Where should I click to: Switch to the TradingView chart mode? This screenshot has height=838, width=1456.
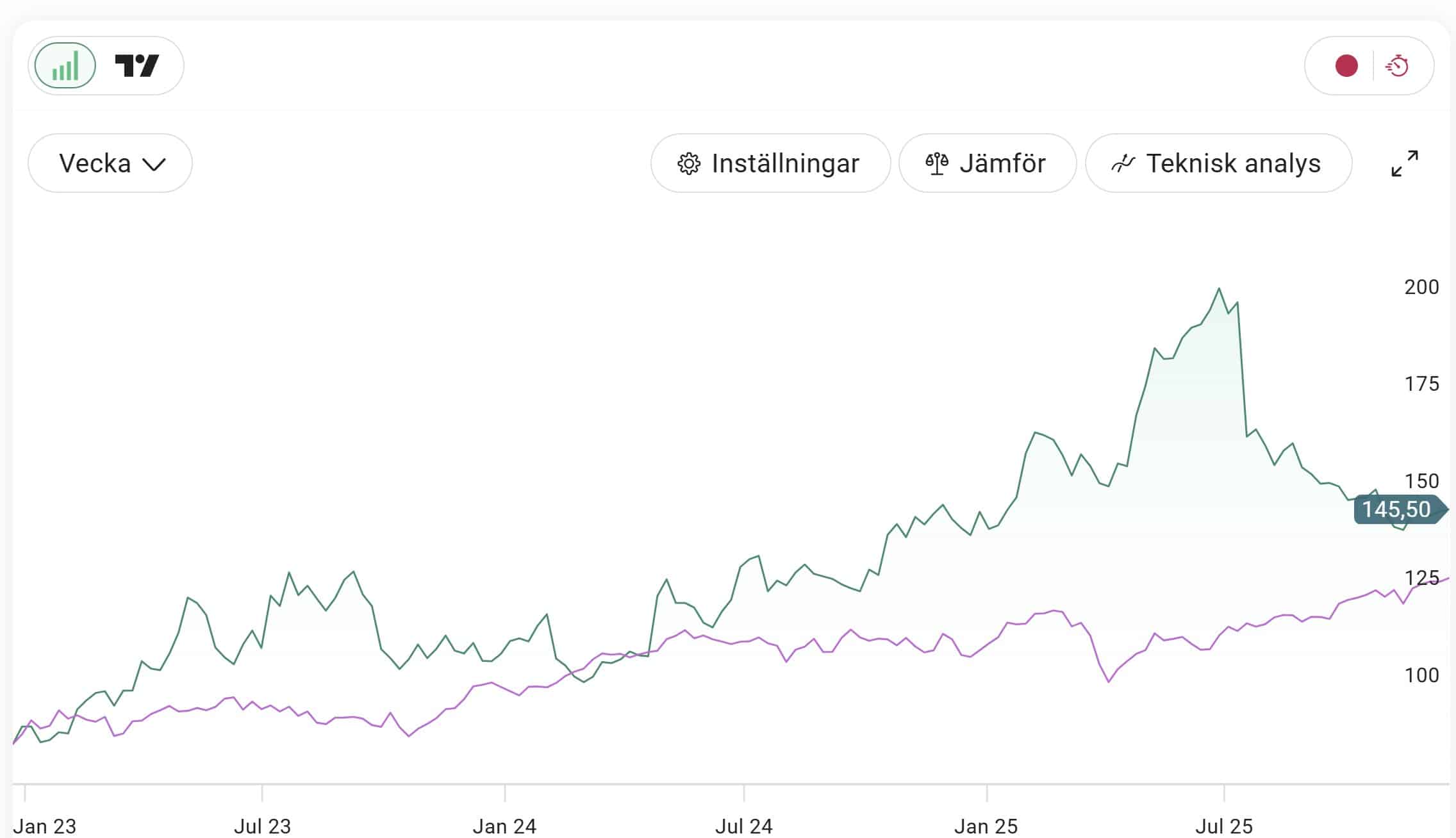pos(136,65)
